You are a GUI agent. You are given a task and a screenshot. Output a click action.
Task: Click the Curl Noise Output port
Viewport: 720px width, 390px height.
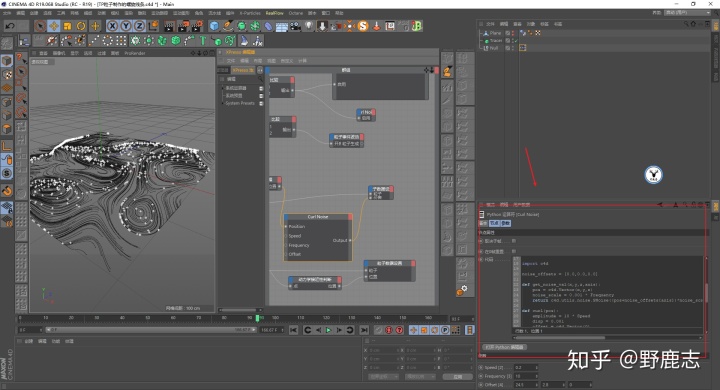coord(350,240)
